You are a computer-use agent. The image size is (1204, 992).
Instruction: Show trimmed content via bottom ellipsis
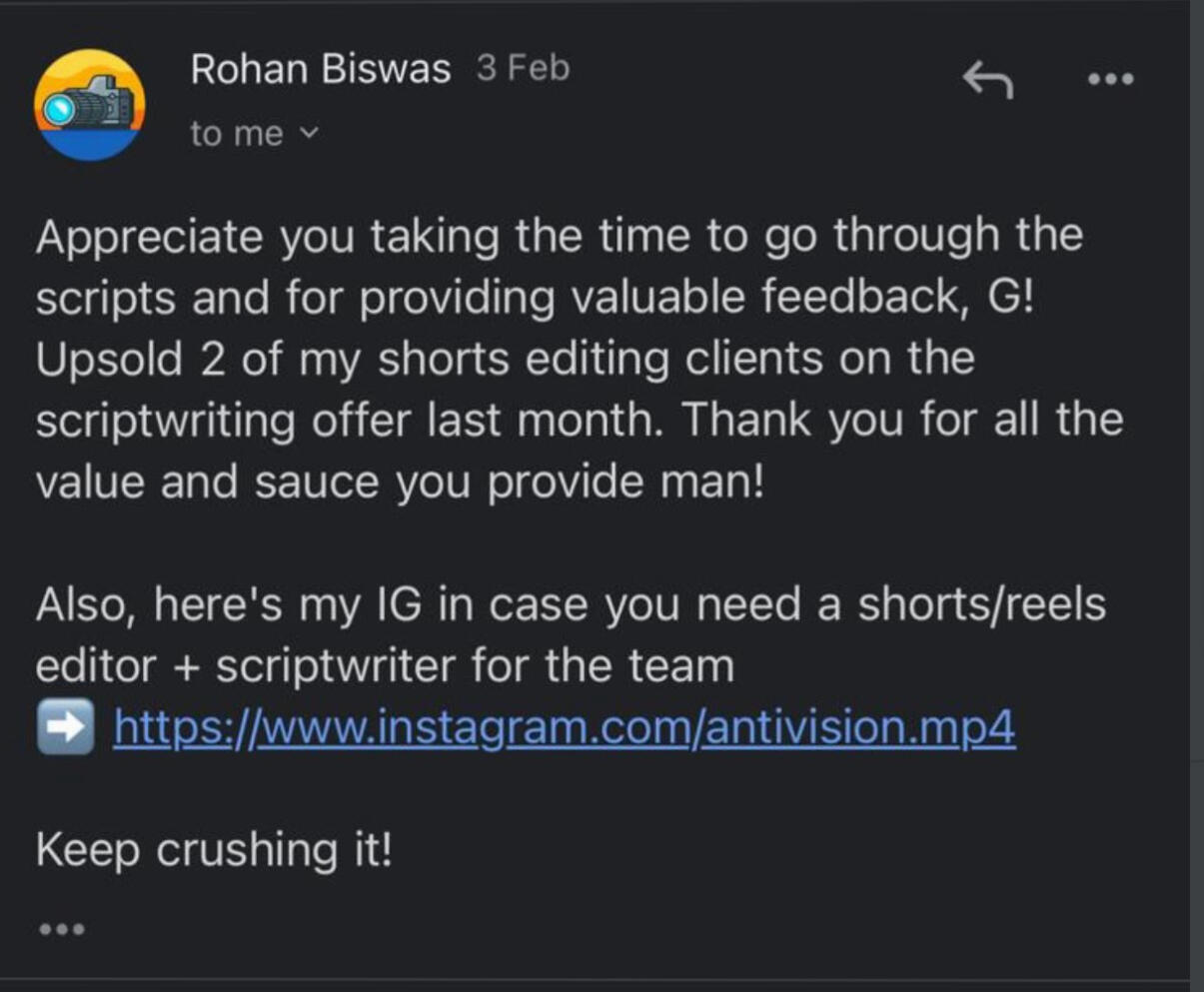(x=62, y=930)
